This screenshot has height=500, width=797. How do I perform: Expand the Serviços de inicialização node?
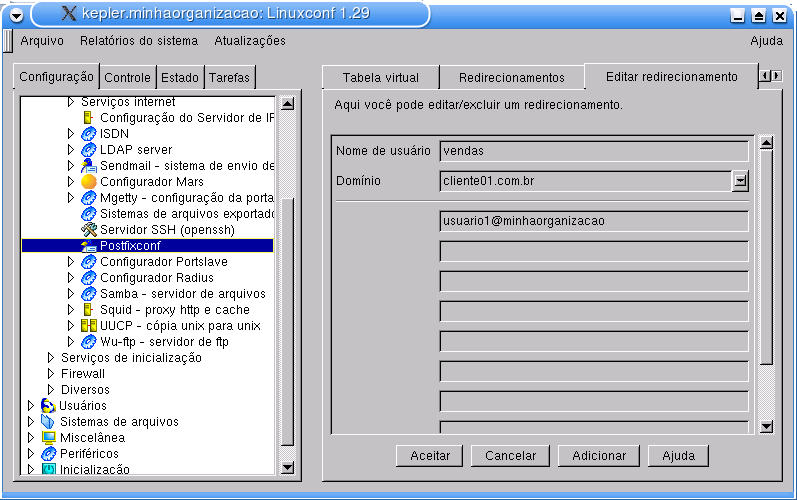click(50, 358)
